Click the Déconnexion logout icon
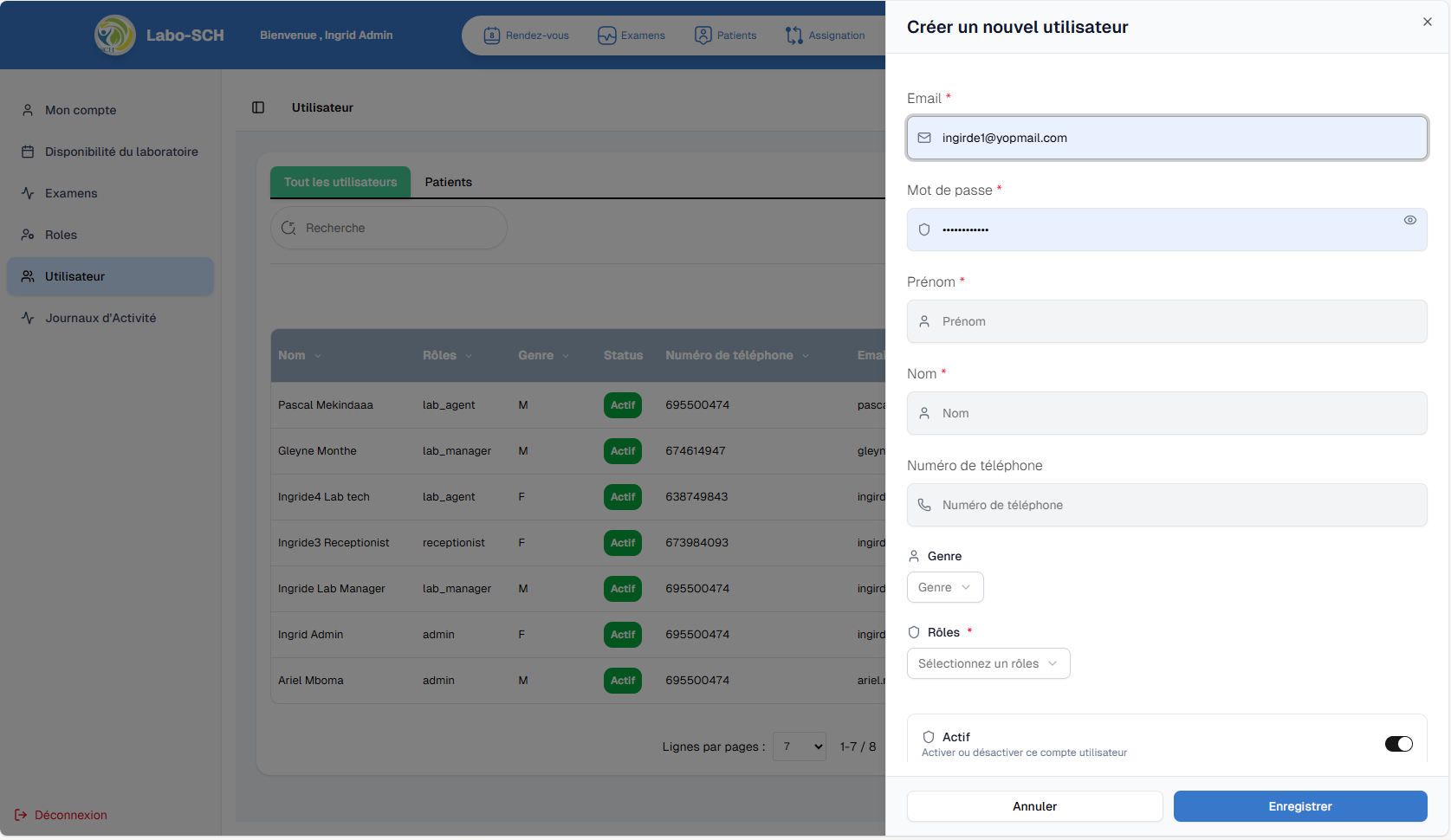 [x=21, y=815]
